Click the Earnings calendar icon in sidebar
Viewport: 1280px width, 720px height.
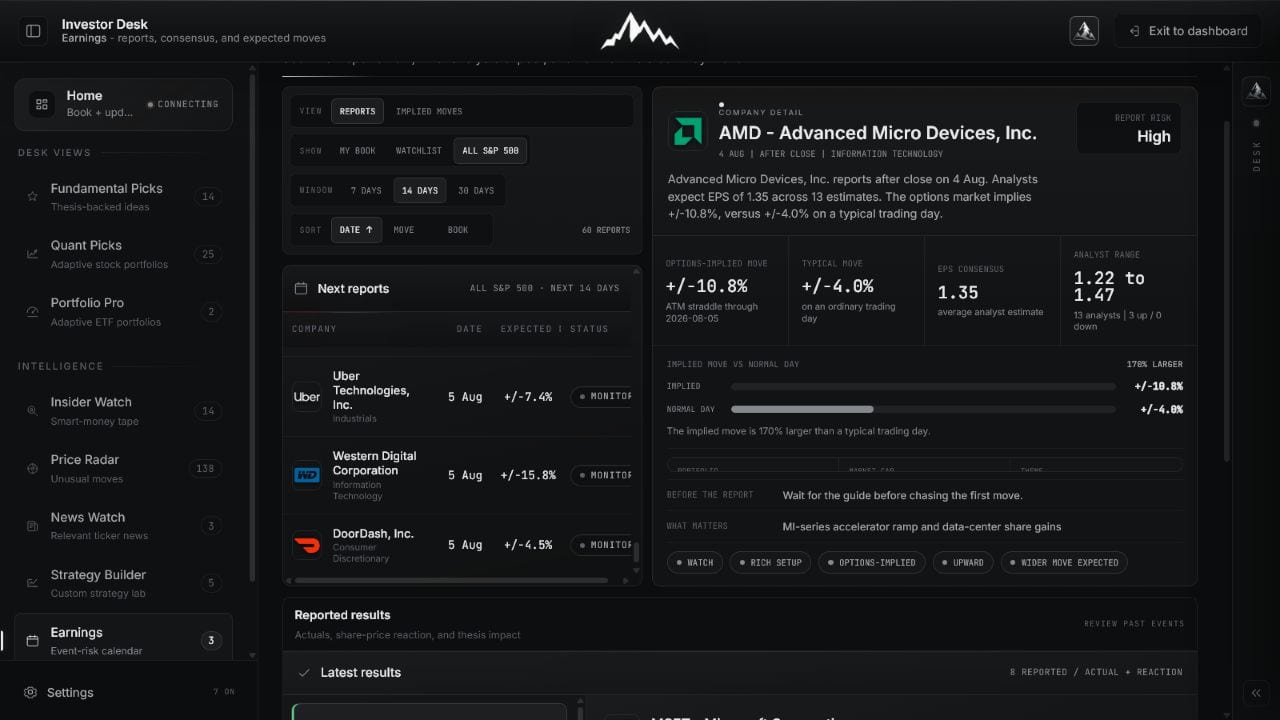point(32,641)
